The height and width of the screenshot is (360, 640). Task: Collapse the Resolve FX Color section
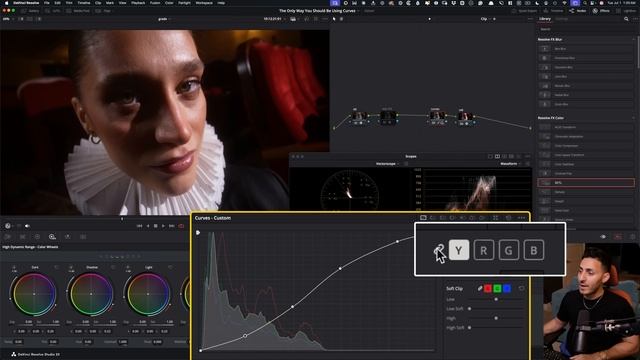(633, 118)
